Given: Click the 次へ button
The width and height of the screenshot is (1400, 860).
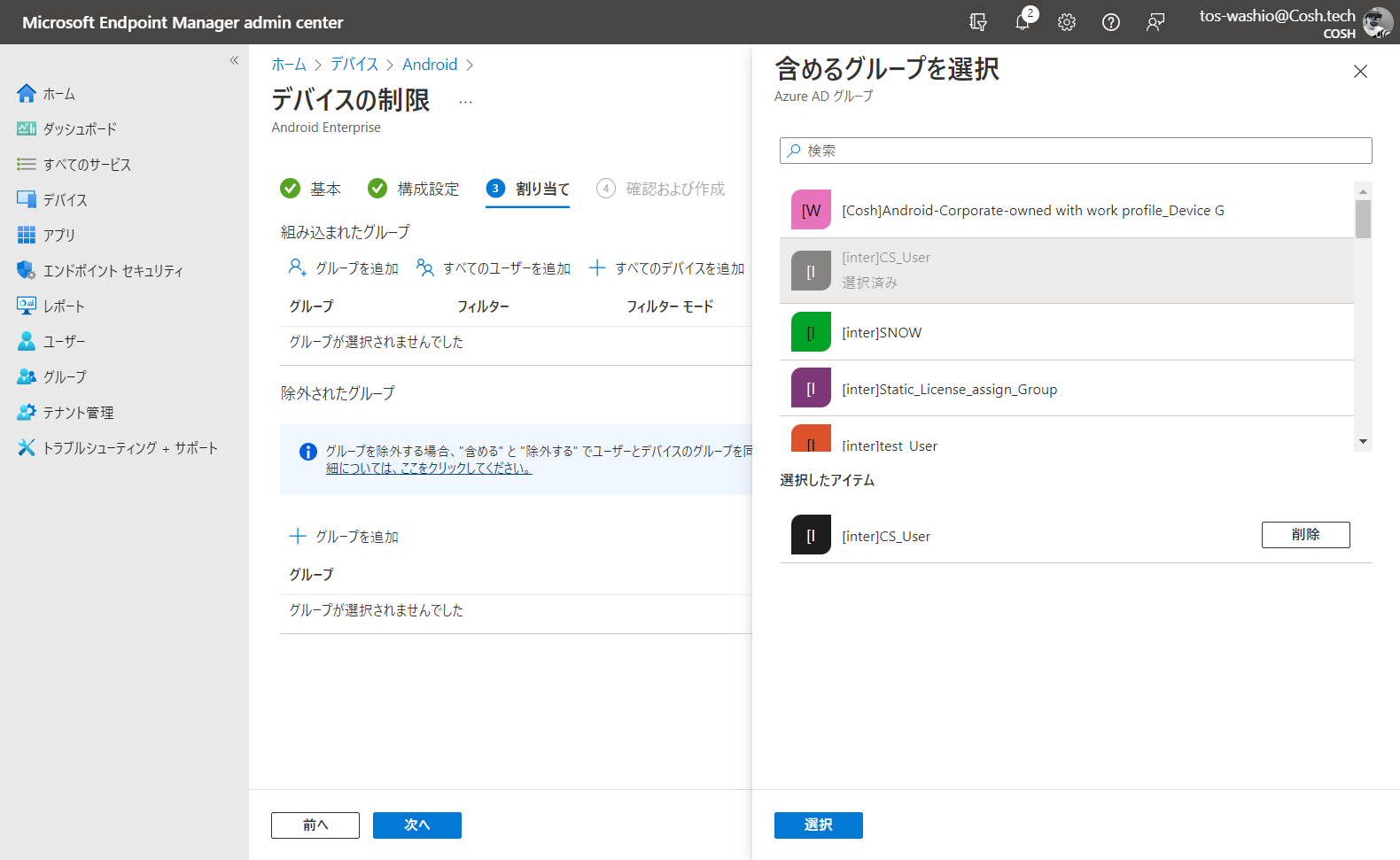Looking at the screenshot, I should [417, 825].
